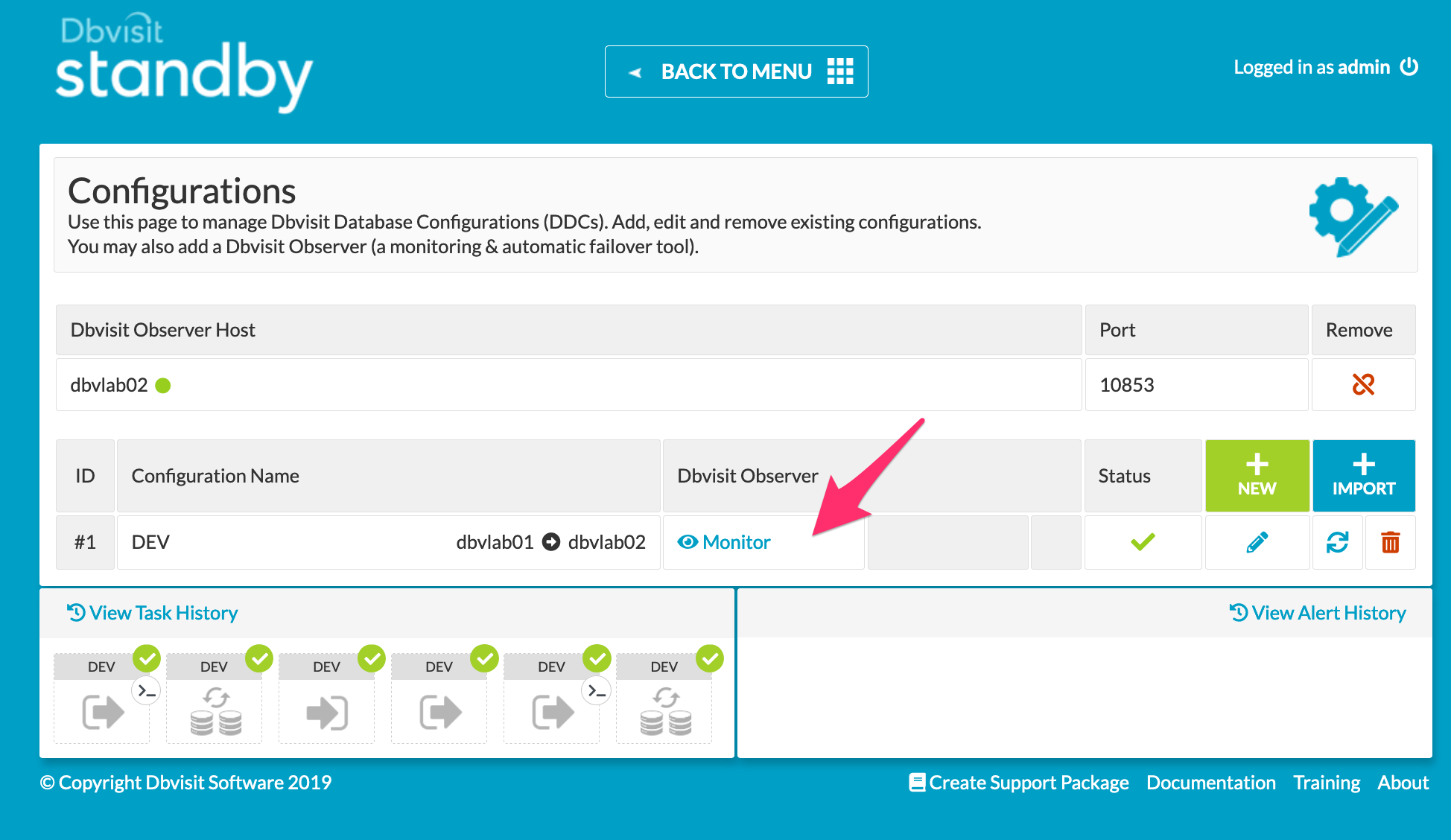Open View Alert History

tap(1317, 613)
